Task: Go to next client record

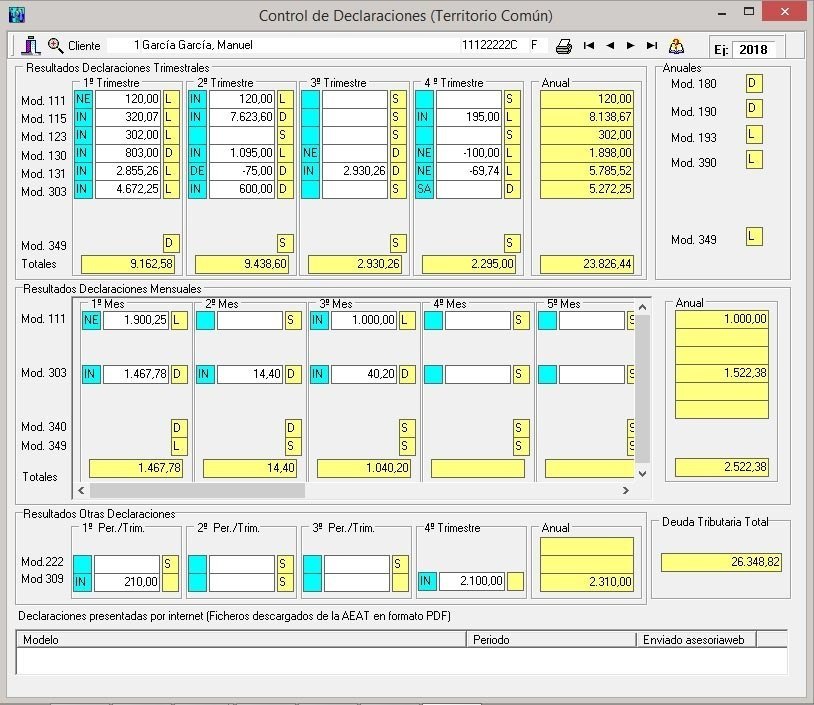Action: click(x=630, y=46)
